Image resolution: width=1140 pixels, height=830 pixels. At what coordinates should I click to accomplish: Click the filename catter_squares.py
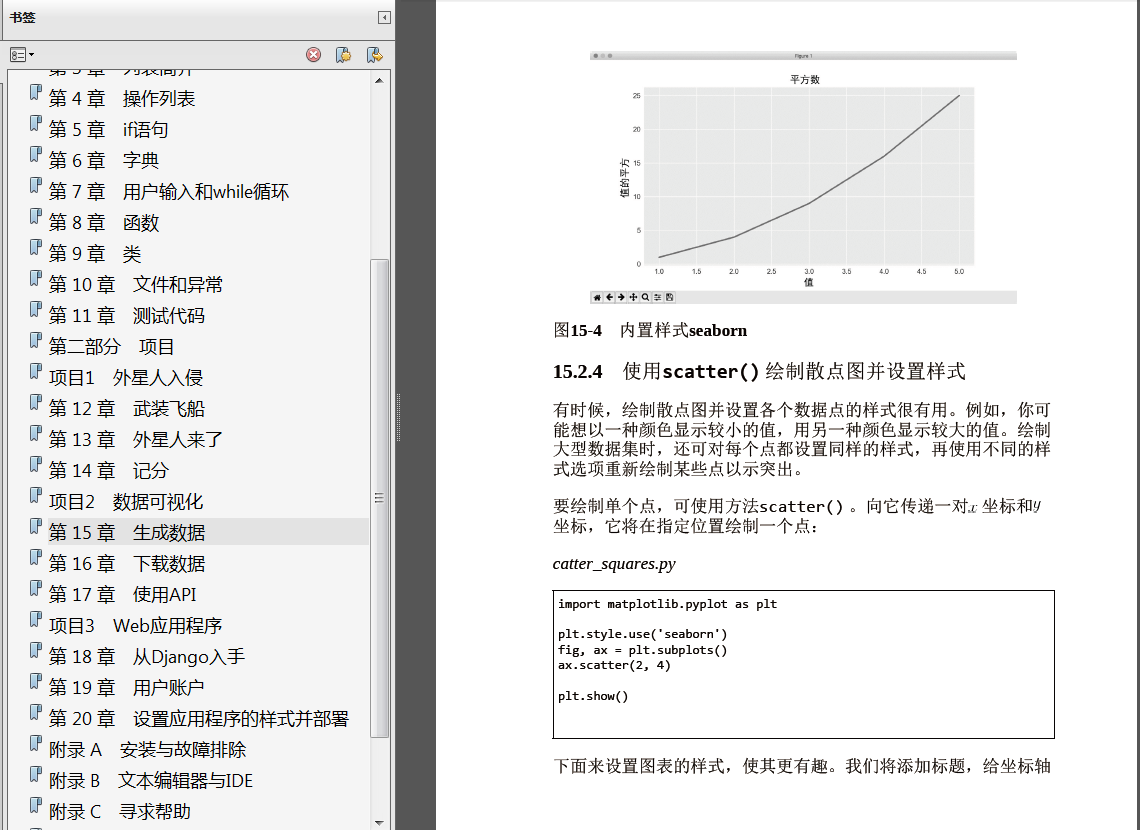[x=614, y=564]
